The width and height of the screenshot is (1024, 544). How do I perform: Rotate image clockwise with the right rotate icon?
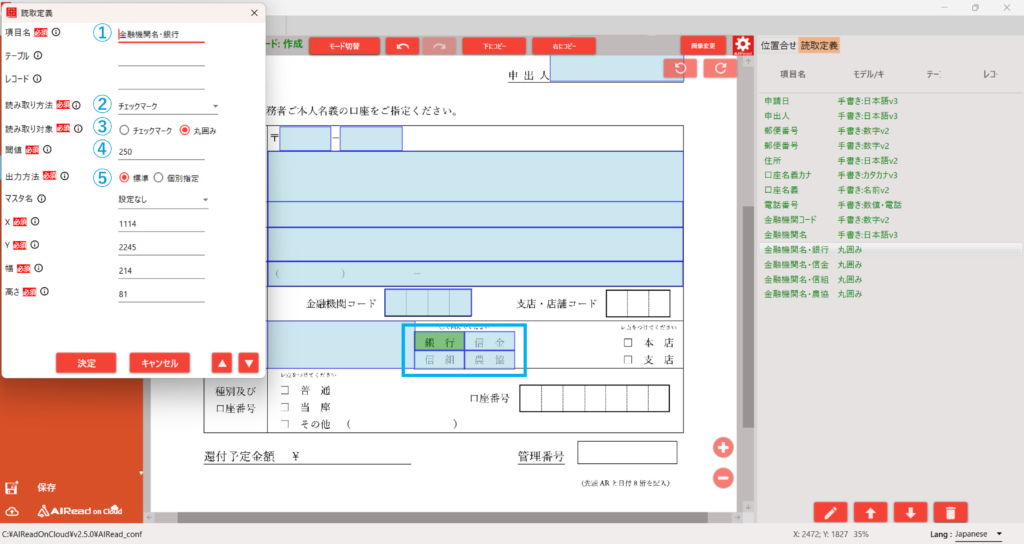[x=720, y=69]
